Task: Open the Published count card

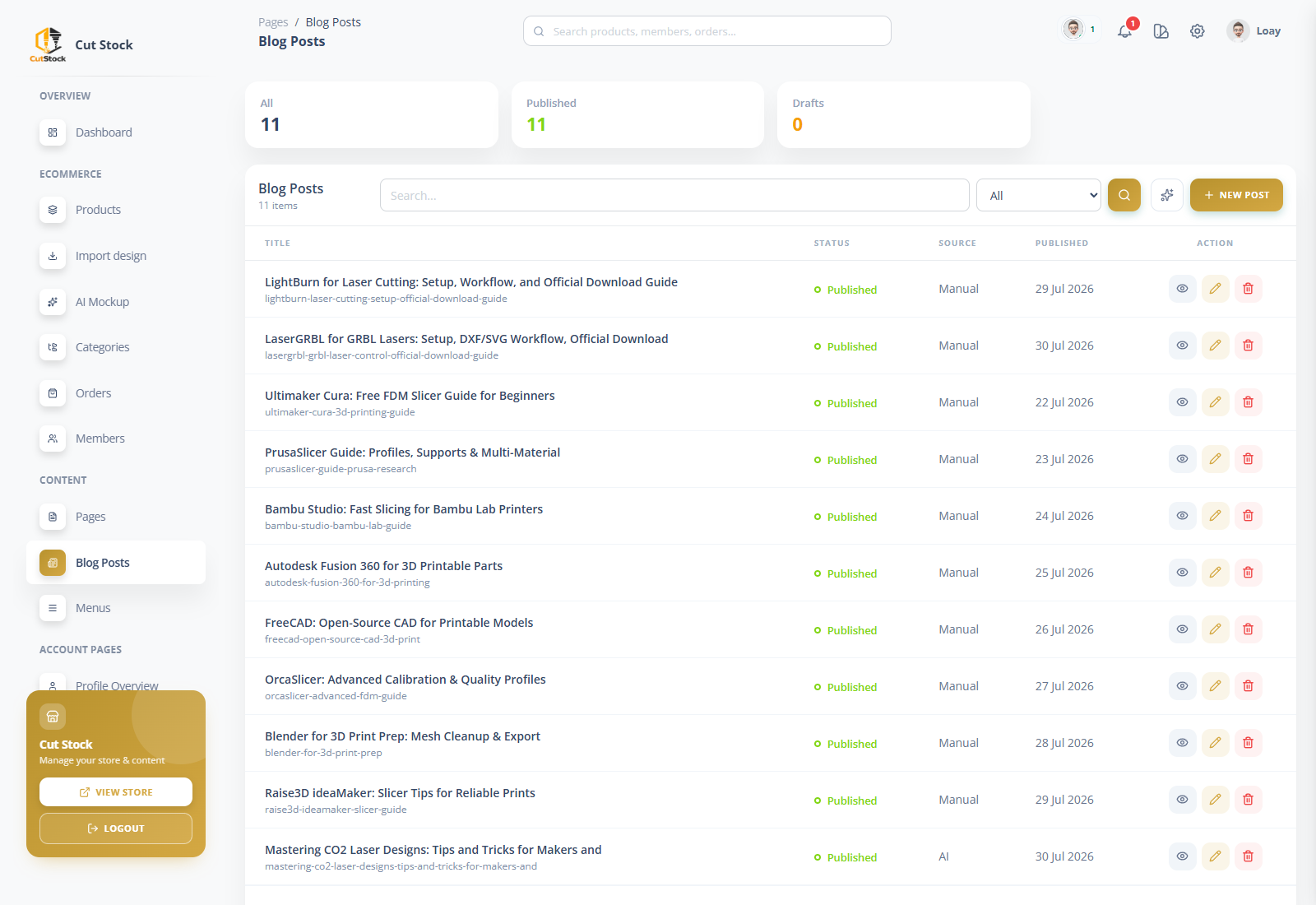Action: (x=637, y=114)
